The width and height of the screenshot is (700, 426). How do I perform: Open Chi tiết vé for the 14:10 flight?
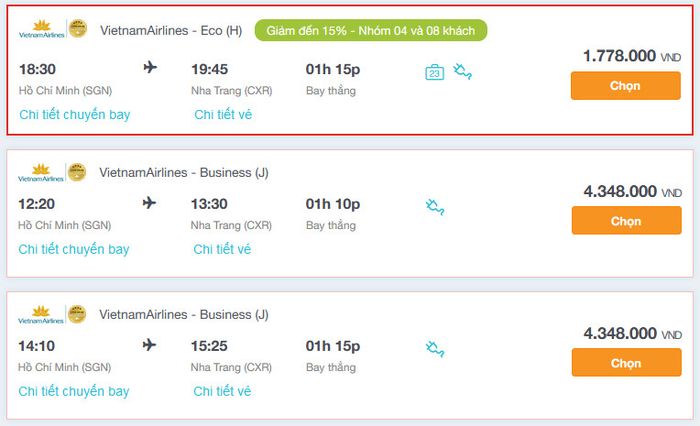(222, 391)
